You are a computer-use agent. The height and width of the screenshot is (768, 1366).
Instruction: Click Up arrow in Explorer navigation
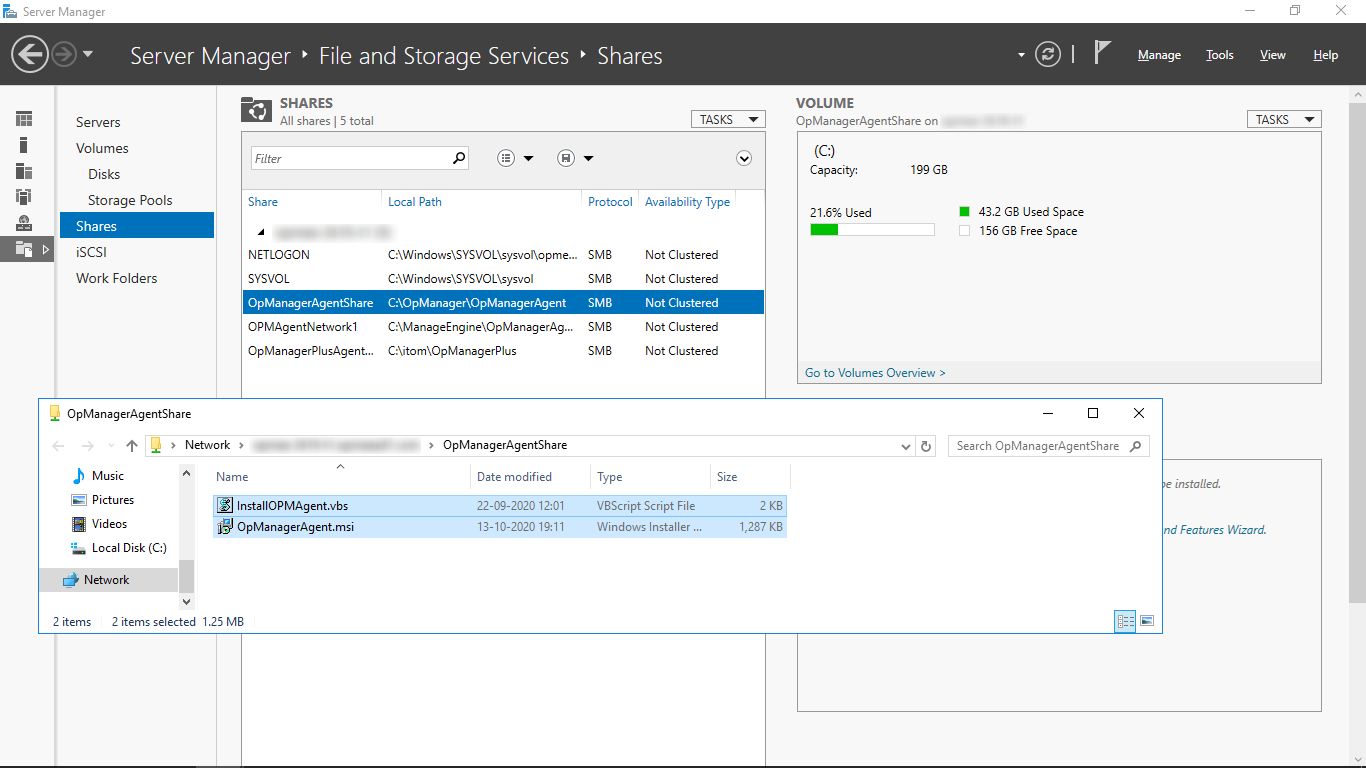[132, 446]
